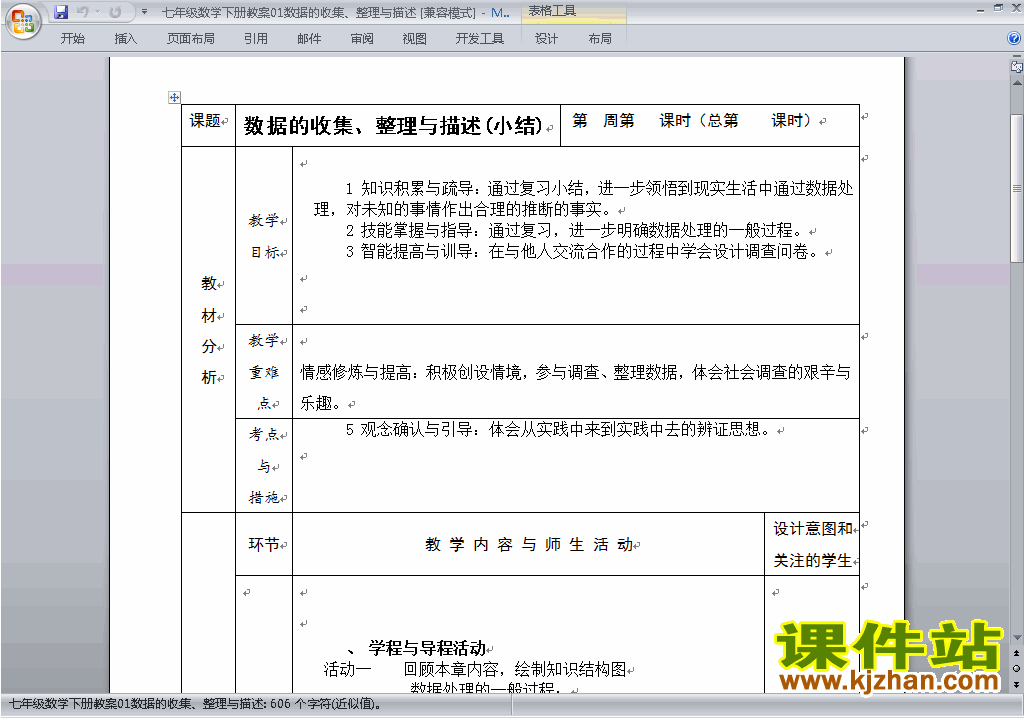The image size is (1024, 718).
Task: Restore down the Word window
Action: 998,8
